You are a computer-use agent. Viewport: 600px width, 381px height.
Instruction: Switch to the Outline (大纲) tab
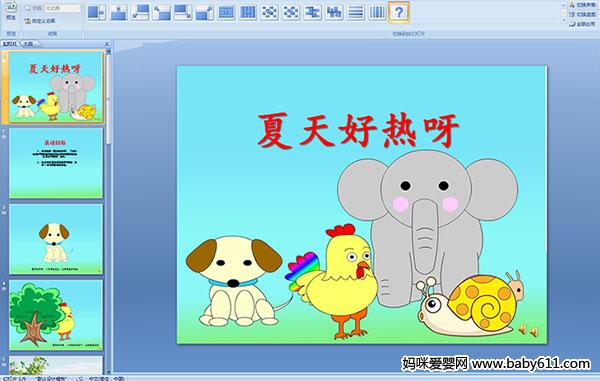pos(28,44)
